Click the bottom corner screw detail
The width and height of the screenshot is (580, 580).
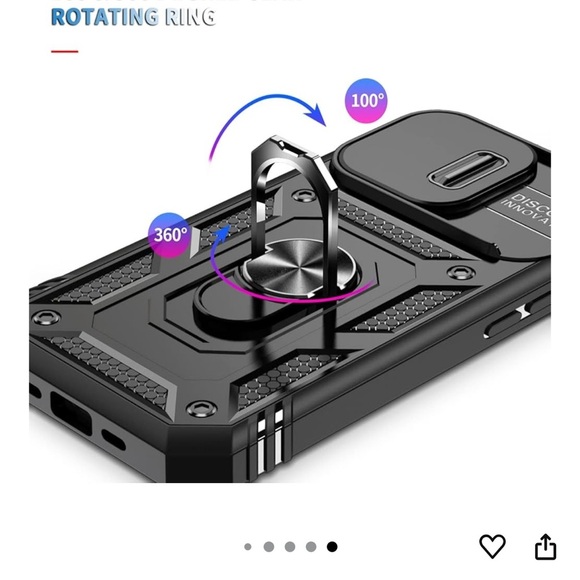[x=201, y=409]
